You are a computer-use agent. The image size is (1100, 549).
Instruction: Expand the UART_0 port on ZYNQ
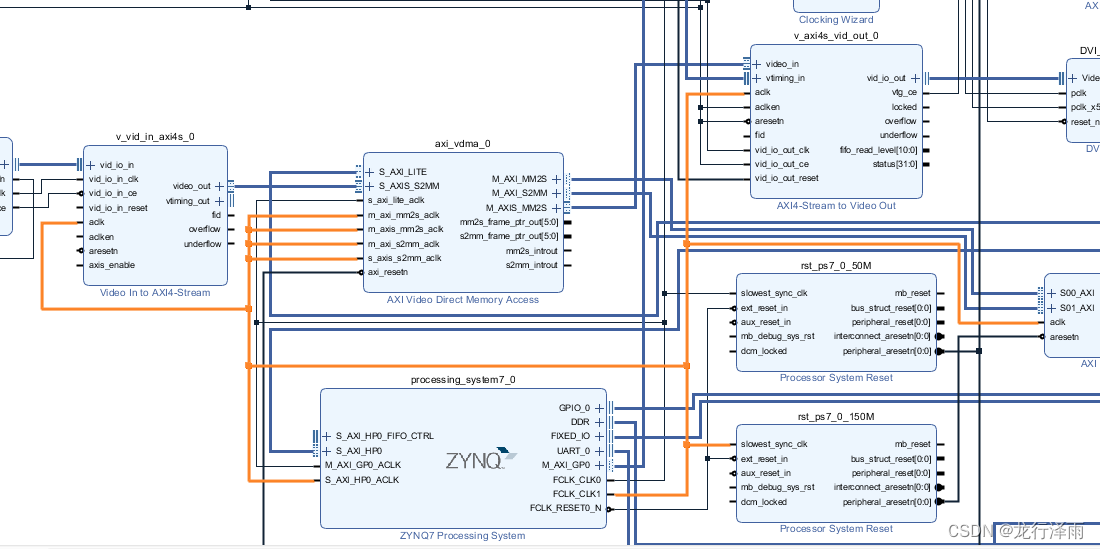600,451
